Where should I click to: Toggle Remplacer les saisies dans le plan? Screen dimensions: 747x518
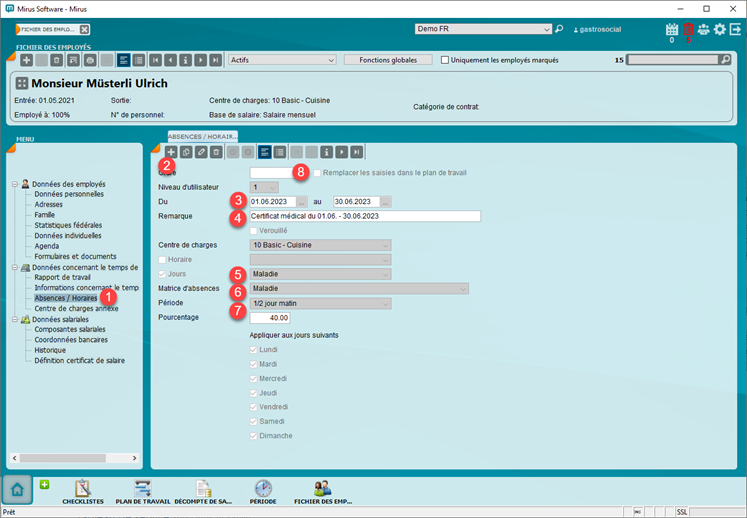point(317,173)
